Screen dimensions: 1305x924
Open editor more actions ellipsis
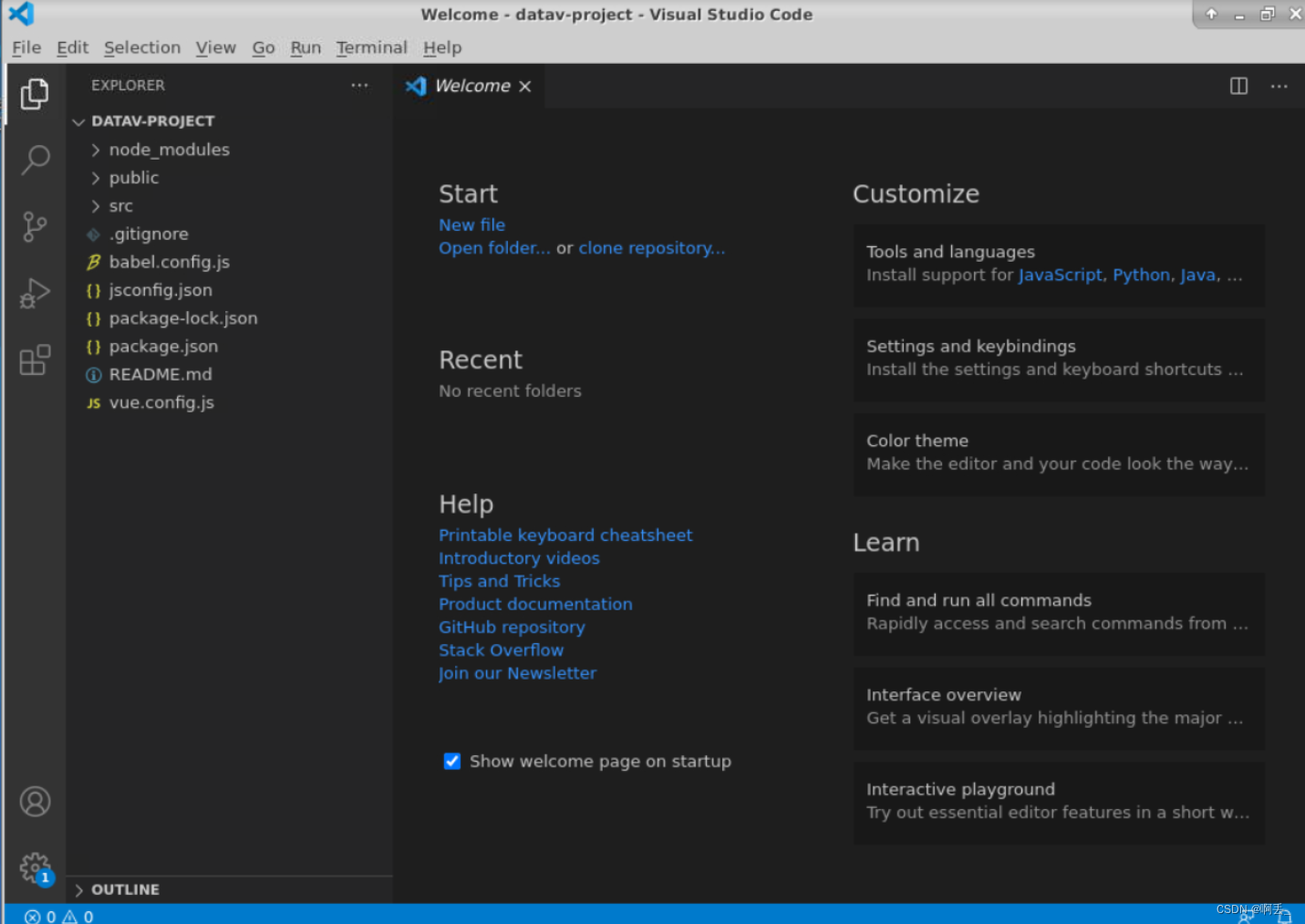click(1279, 86)
